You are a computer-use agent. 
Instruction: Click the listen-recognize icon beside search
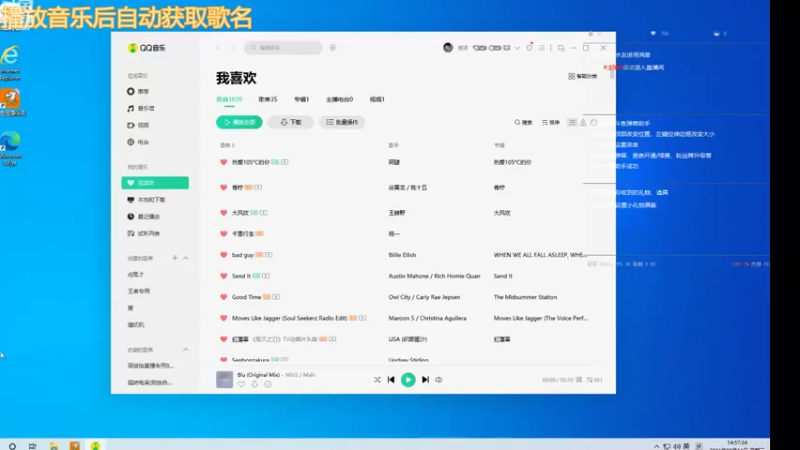click(333, 47)
